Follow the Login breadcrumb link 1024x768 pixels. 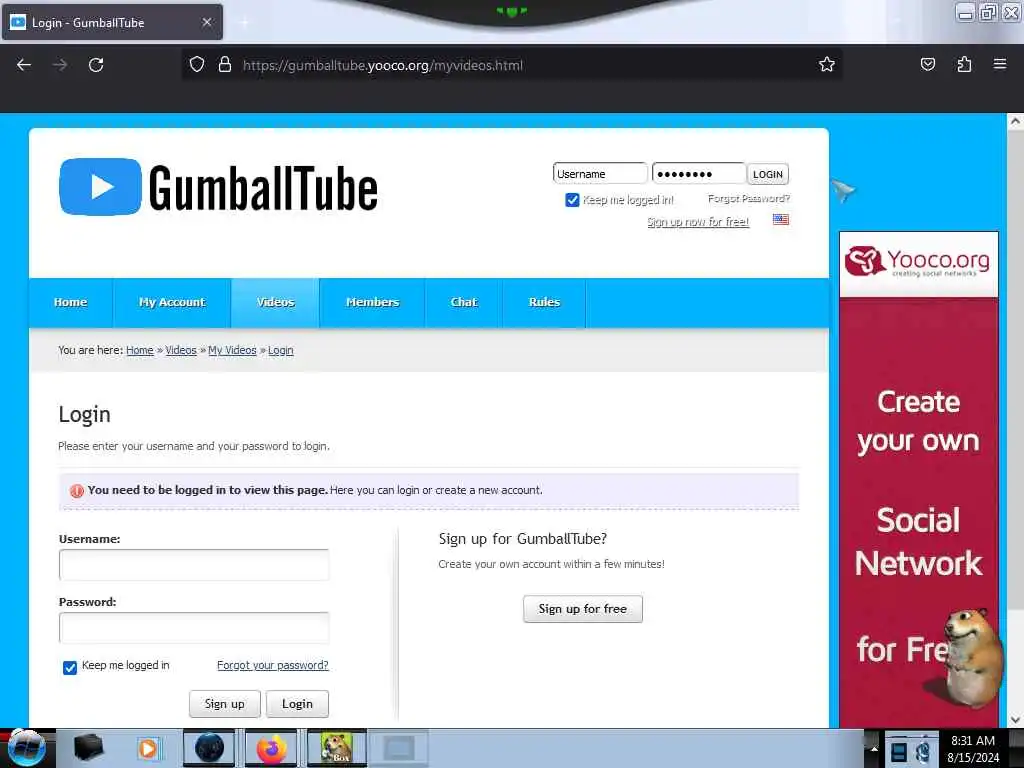click(x=281, y=350)
